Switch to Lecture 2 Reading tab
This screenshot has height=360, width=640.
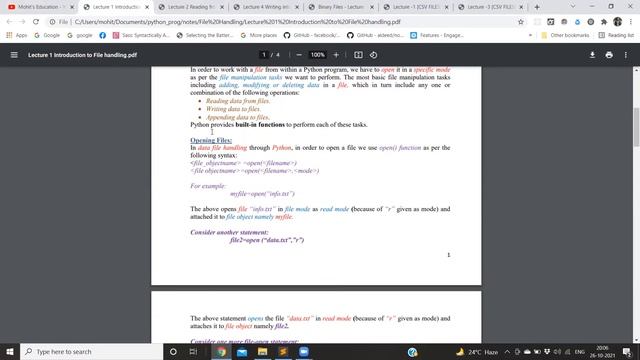[x=191, y=7]
